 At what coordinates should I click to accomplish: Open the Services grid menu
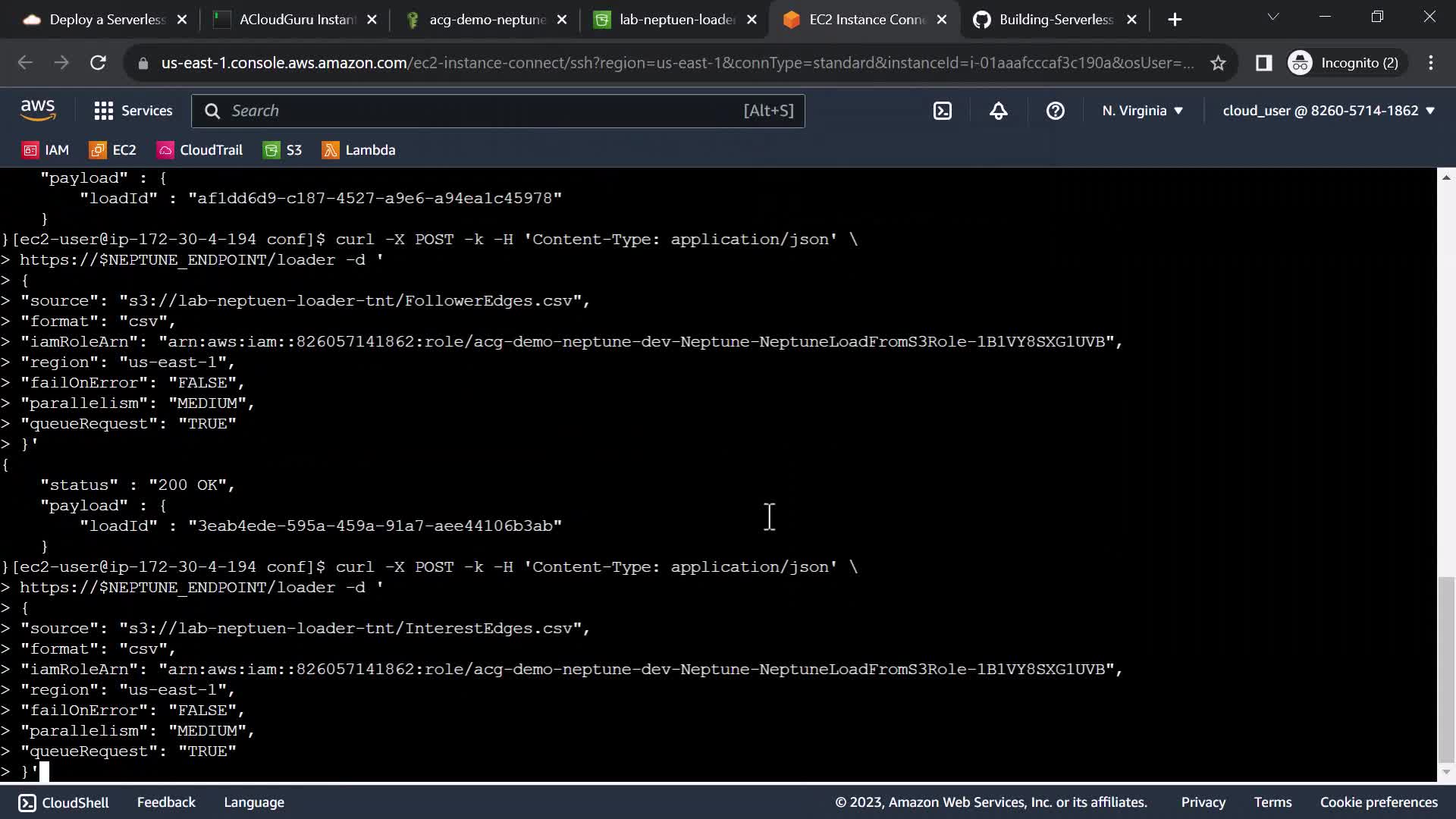(x=133, y=111)
